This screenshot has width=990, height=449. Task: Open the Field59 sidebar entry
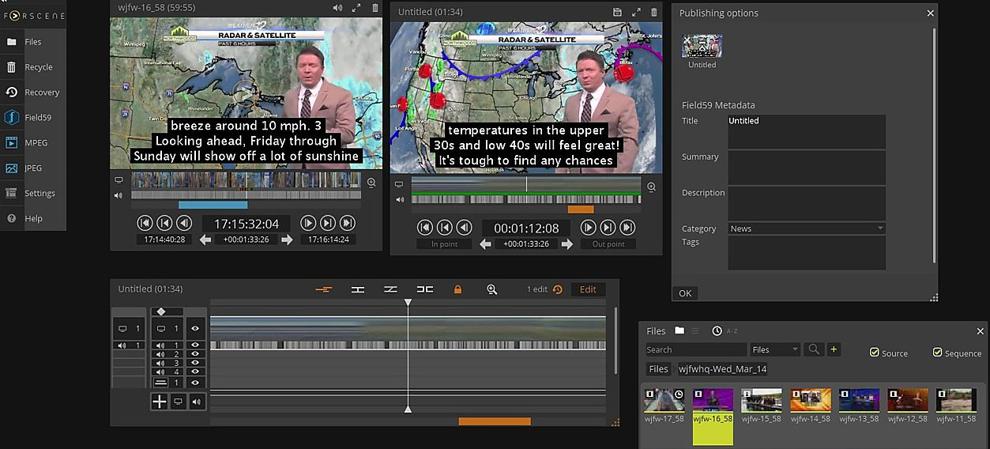33,117
